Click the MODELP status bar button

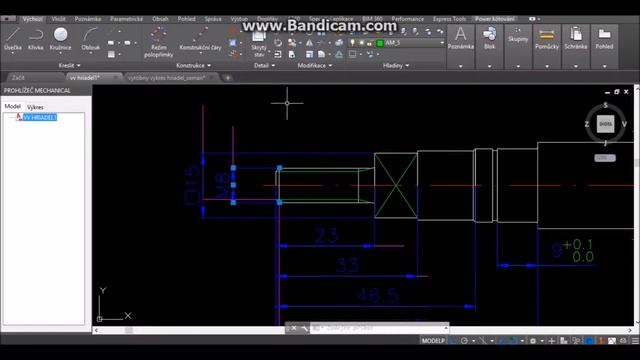point(433,341)
